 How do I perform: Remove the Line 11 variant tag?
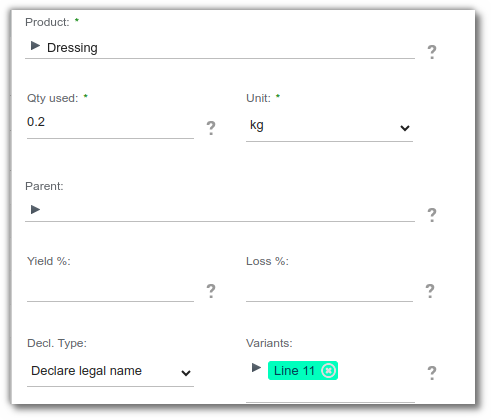(328, 371)
